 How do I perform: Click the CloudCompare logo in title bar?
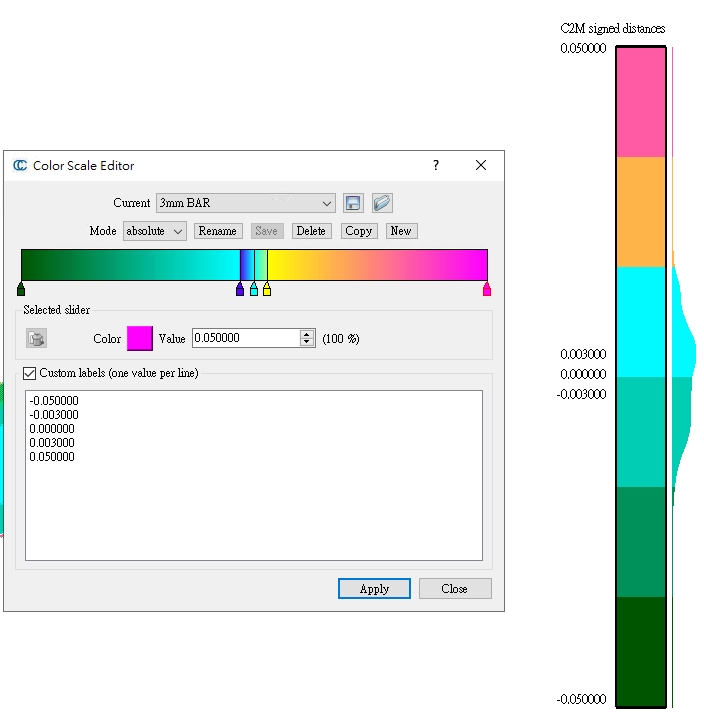20,166
